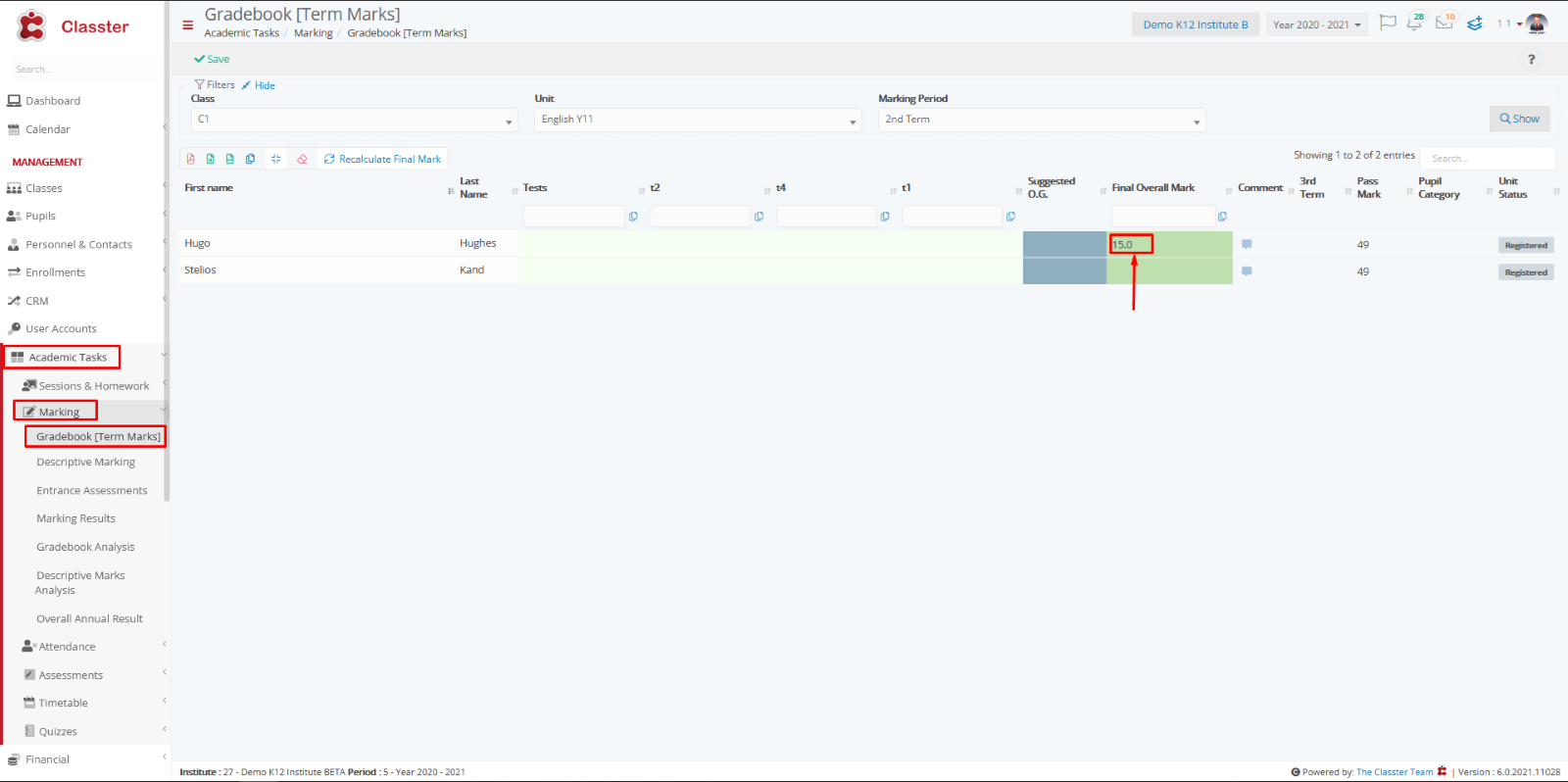This screenshot has width=1568, height=782.
Task: Open The Classter Team link
Action: pyautogui.click(x=1395, y=772)
